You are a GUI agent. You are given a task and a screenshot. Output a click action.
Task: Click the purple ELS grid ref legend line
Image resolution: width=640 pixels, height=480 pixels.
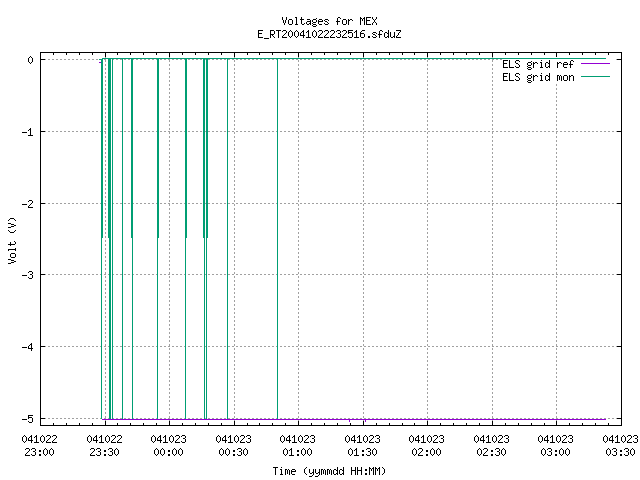(x=595, y=64)
